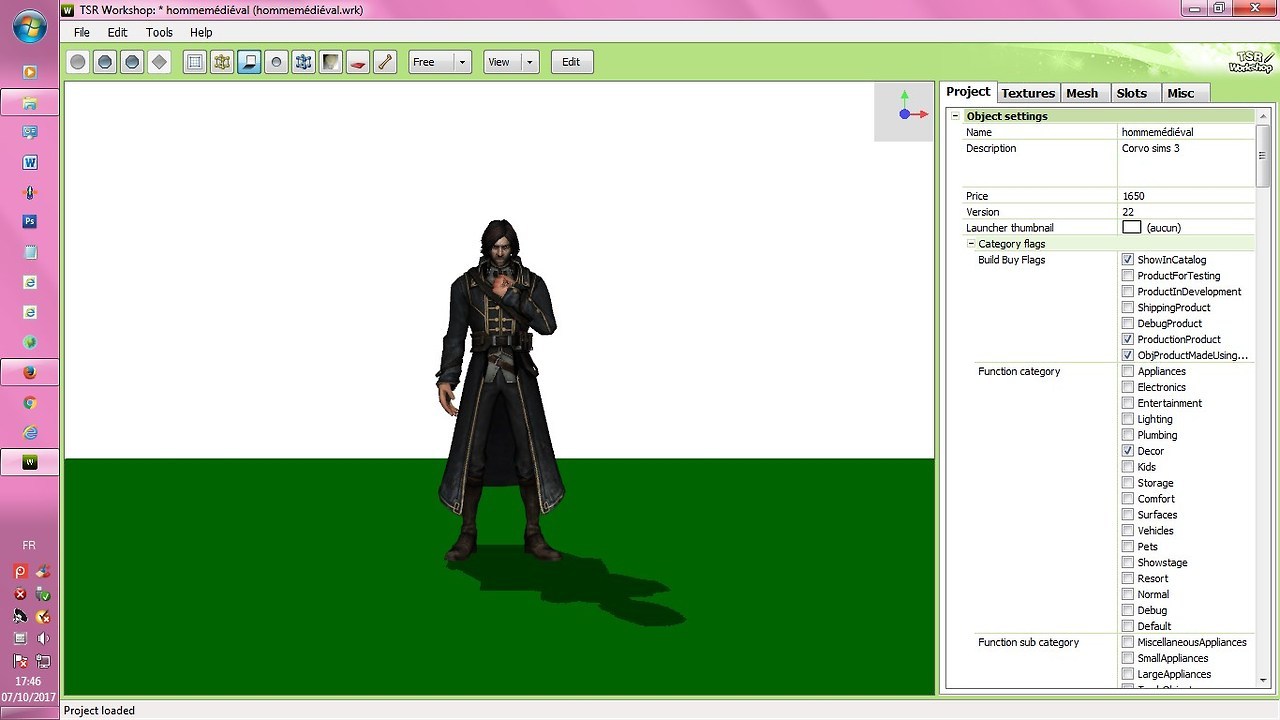Click the Price value field
Screen dimensions: 1280x720
pos(1186,196)
